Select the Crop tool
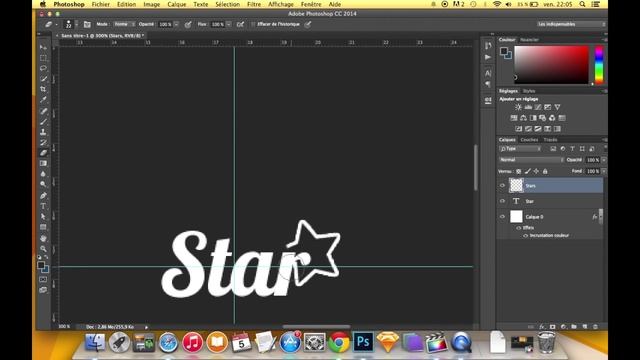The width and height of the screenshot is (640, 360). [x=43, y=89]
